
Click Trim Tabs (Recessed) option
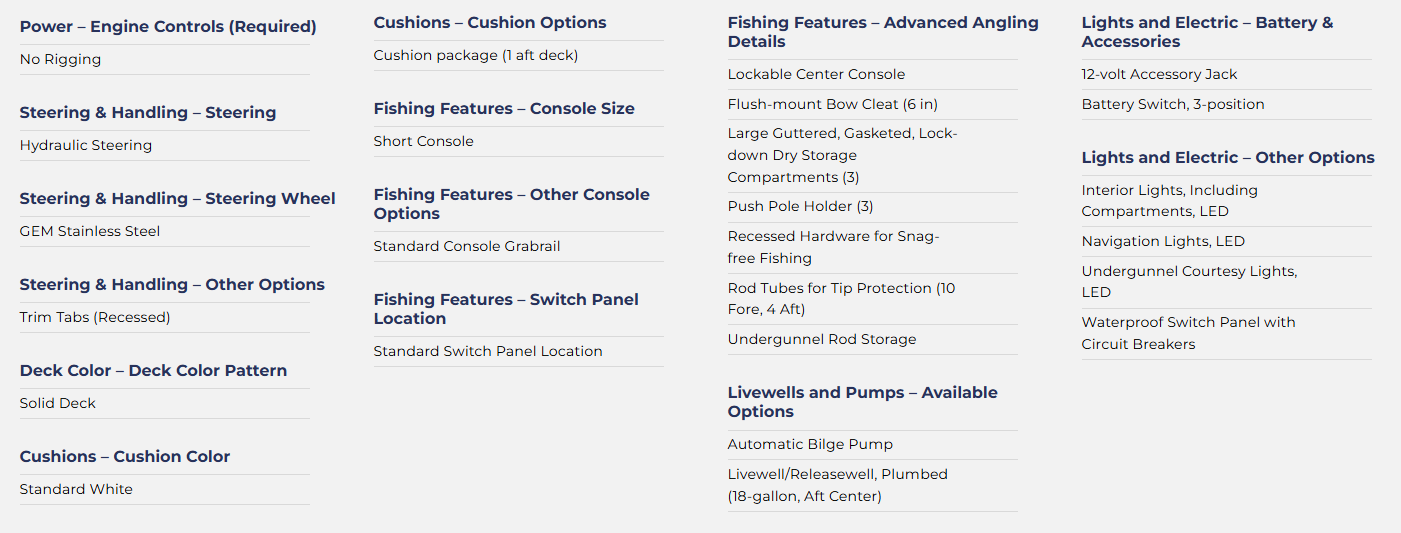coord(95,317)
